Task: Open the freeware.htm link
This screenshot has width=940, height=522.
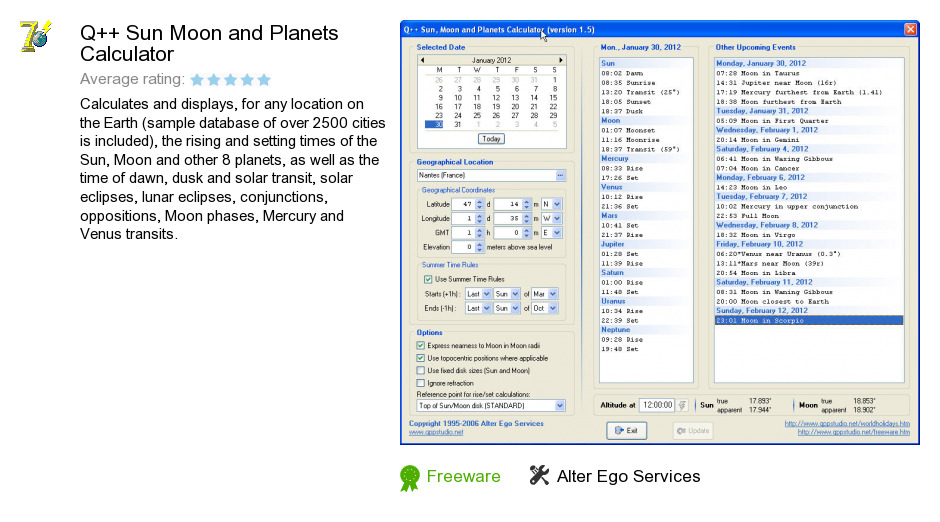Action: 854,432
